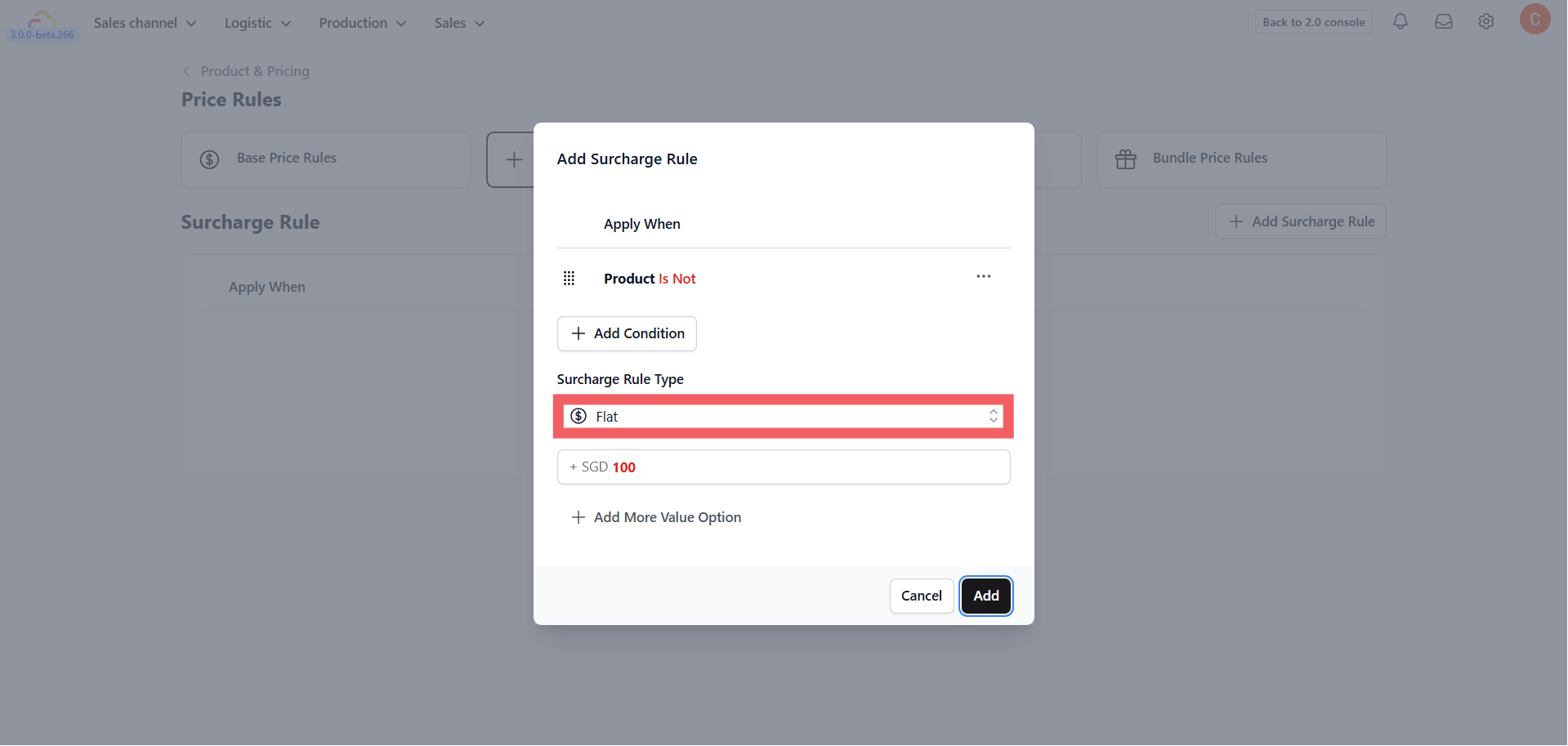Open the Surcharge Rule Type Flat dropdown
Image resolution: width=1568 pixels, height=746 pixels.
(x=784, y=417)
